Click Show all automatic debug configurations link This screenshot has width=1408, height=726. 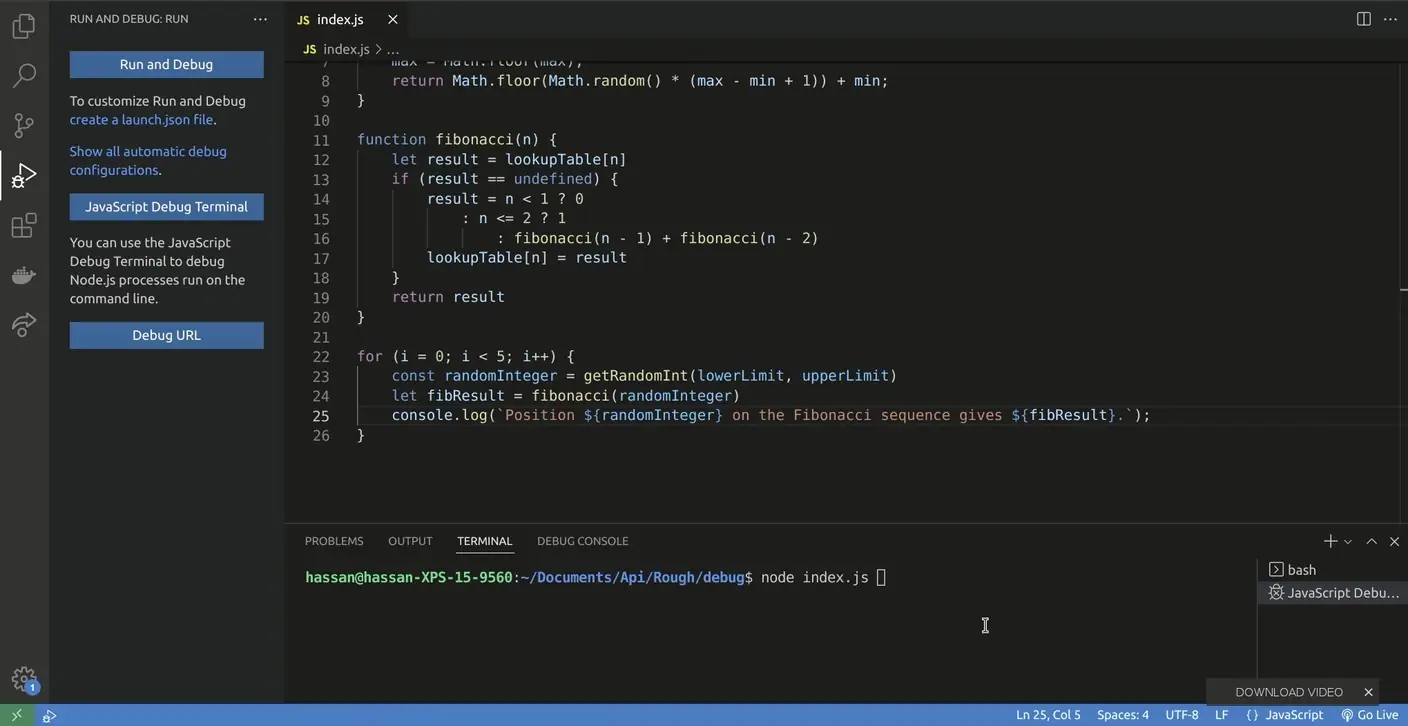click(x=148, y=160)
